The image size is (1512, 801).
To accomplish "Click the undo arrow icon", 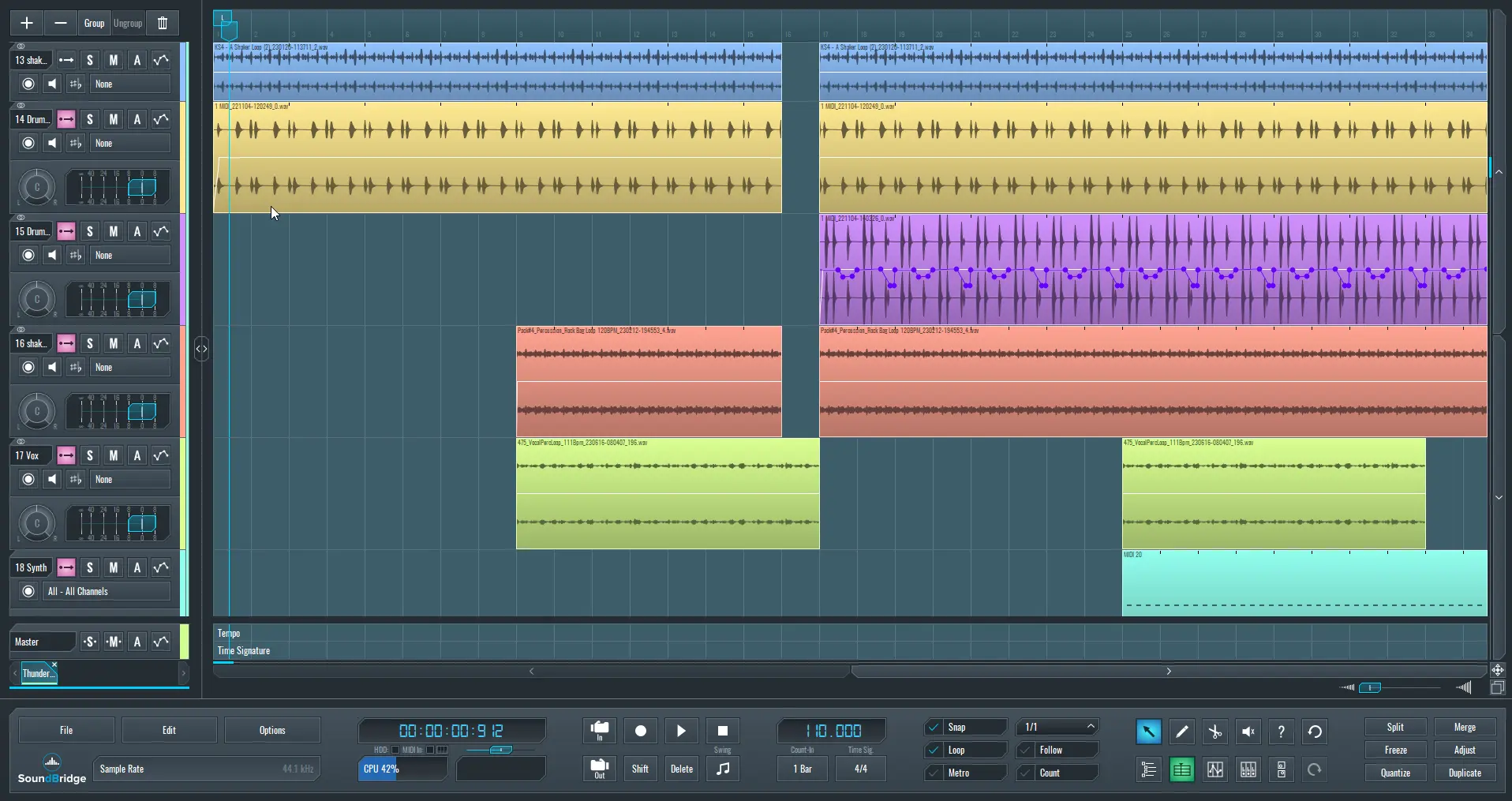I will (1315, 732).
